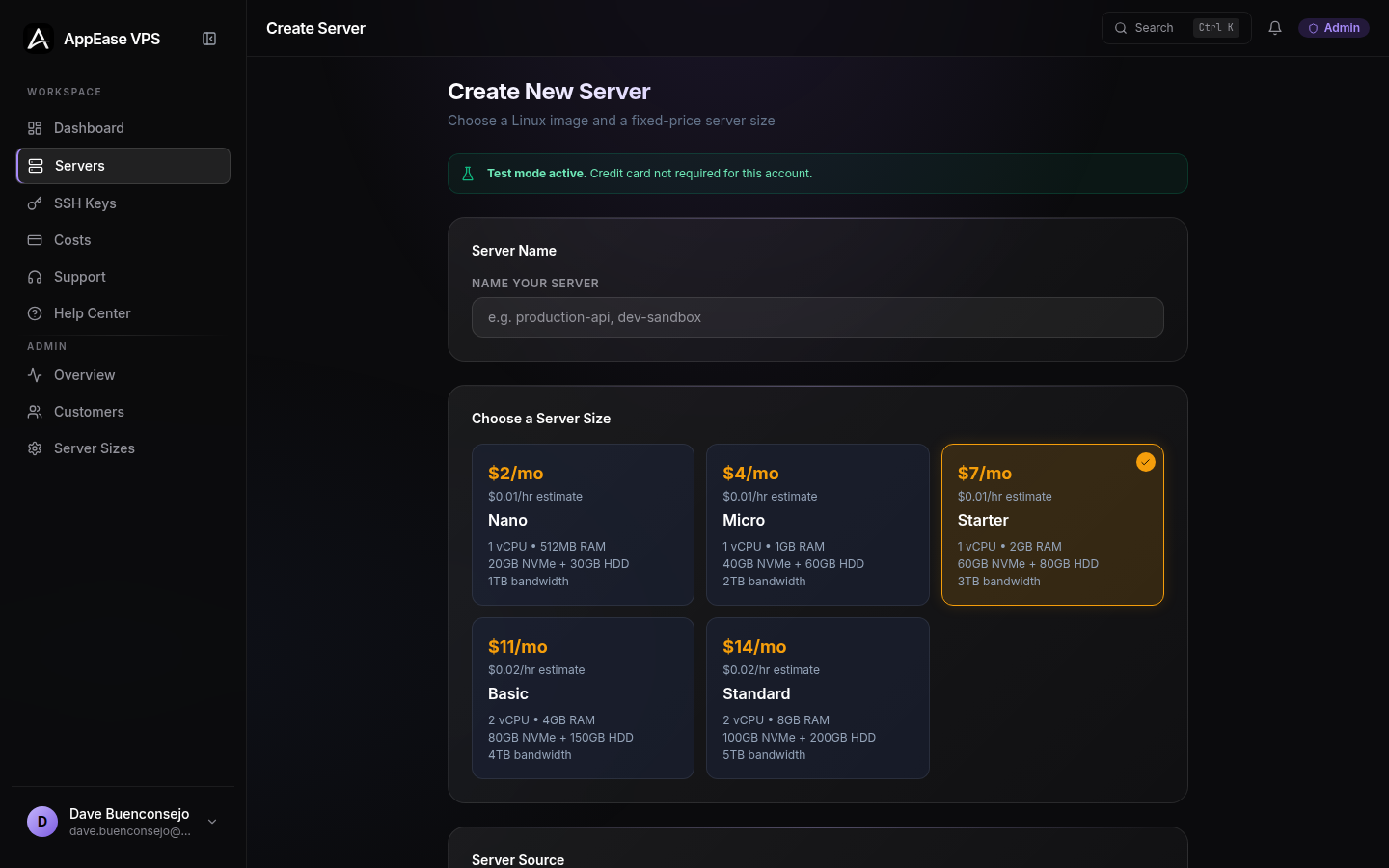Collapse the sidebar with the panel icon
Screen dimensions: 1389x868
[209, 39]
